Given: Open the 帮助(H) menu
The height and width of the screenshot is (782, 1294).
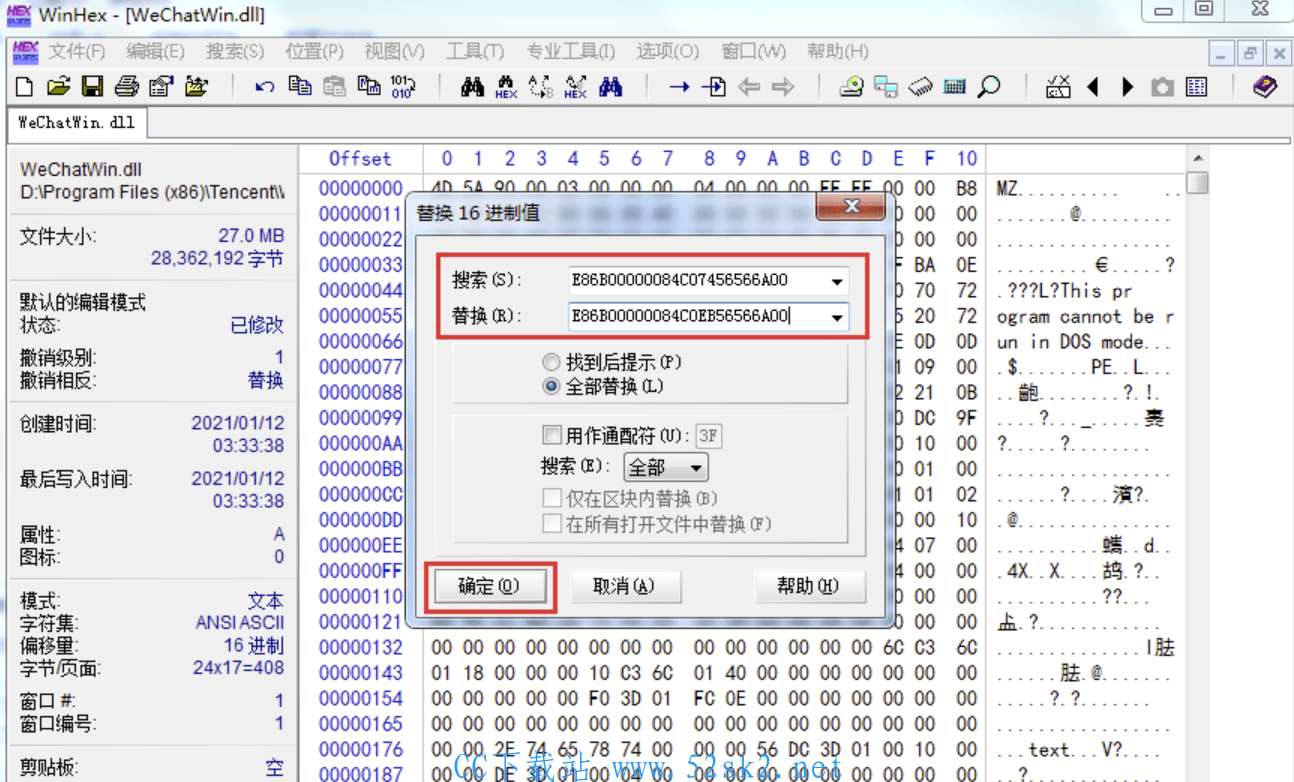Looking at the screenshot, I should [837, 51].
